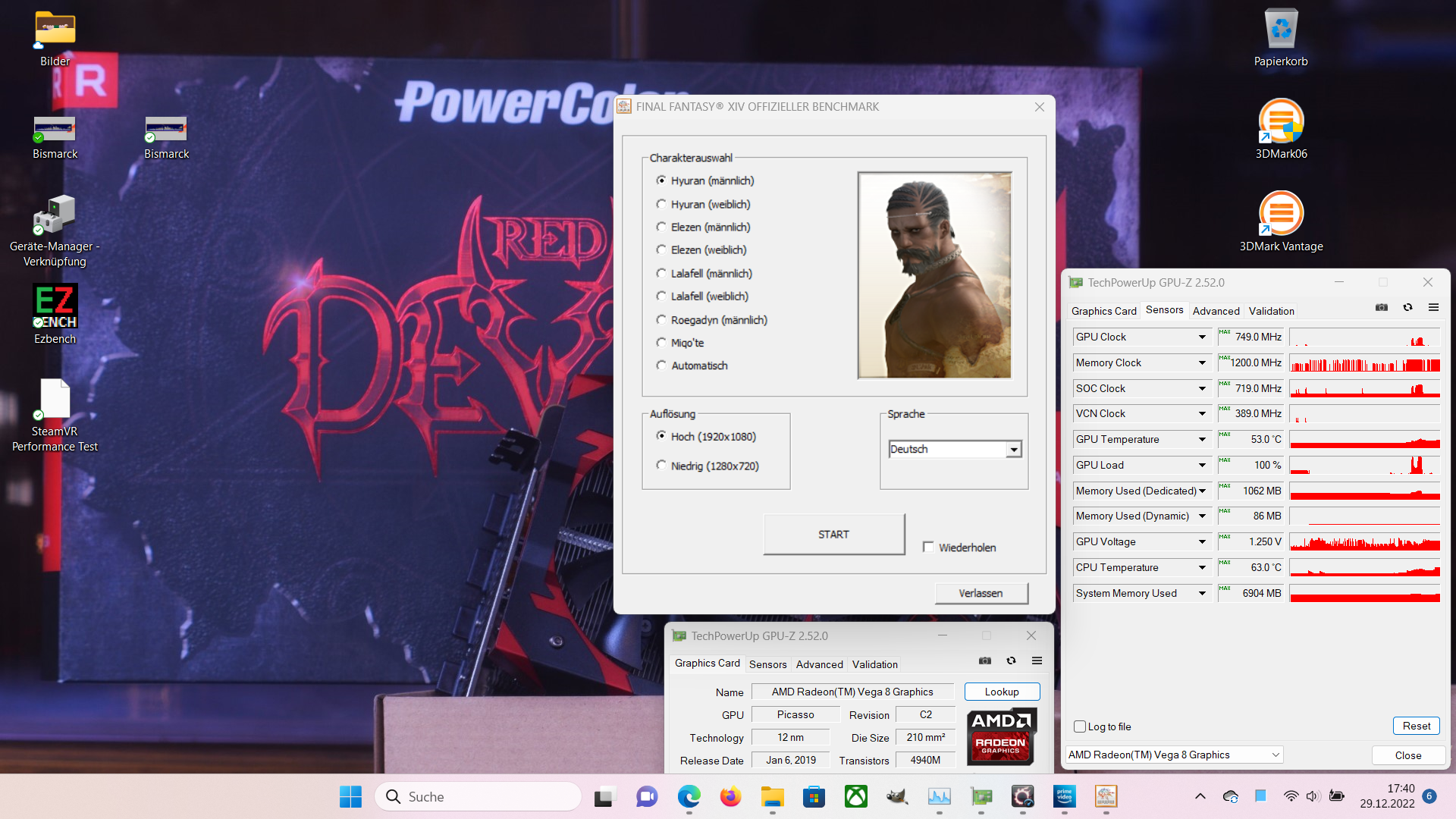The width and height of the screenshot is (1456, 819).
Task: Open the AMD Radeon Vega 8 device selector
Action: point(1174,755)
